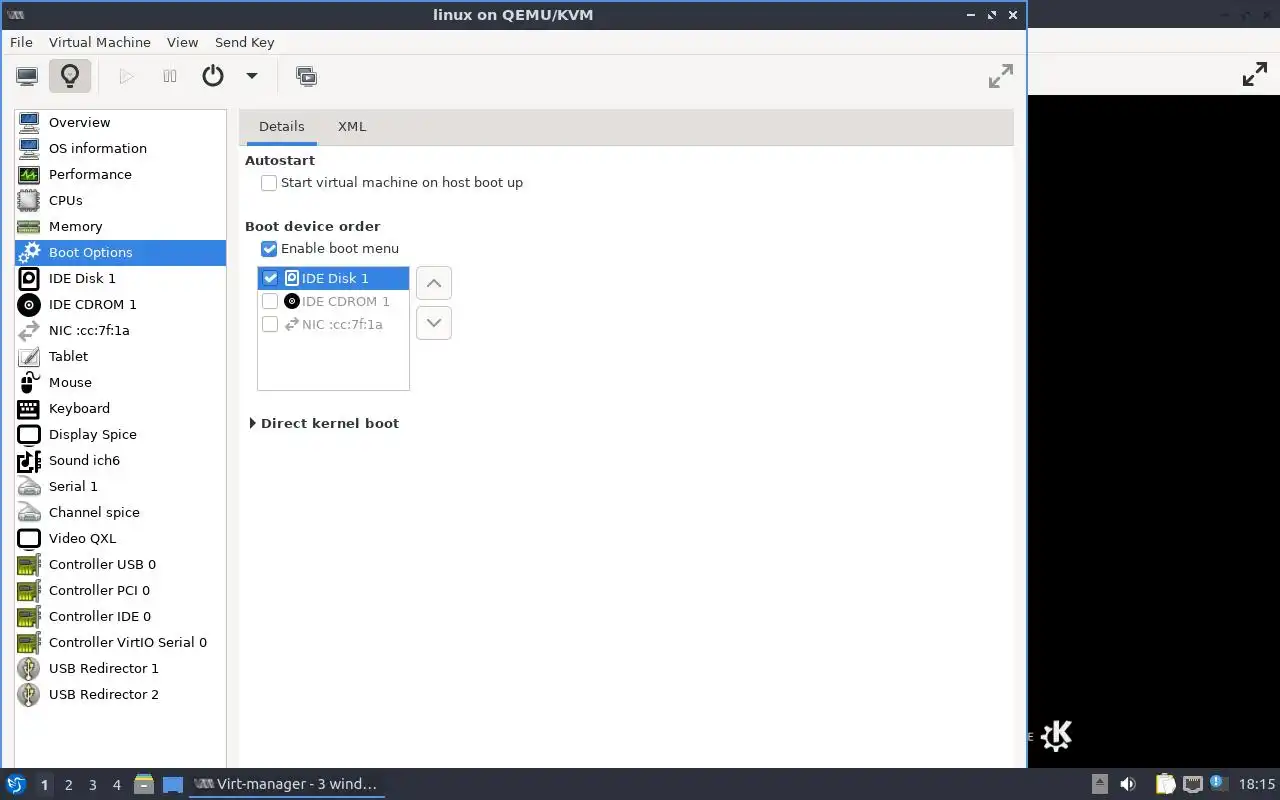Open the File menu

[x=21, y=42]
